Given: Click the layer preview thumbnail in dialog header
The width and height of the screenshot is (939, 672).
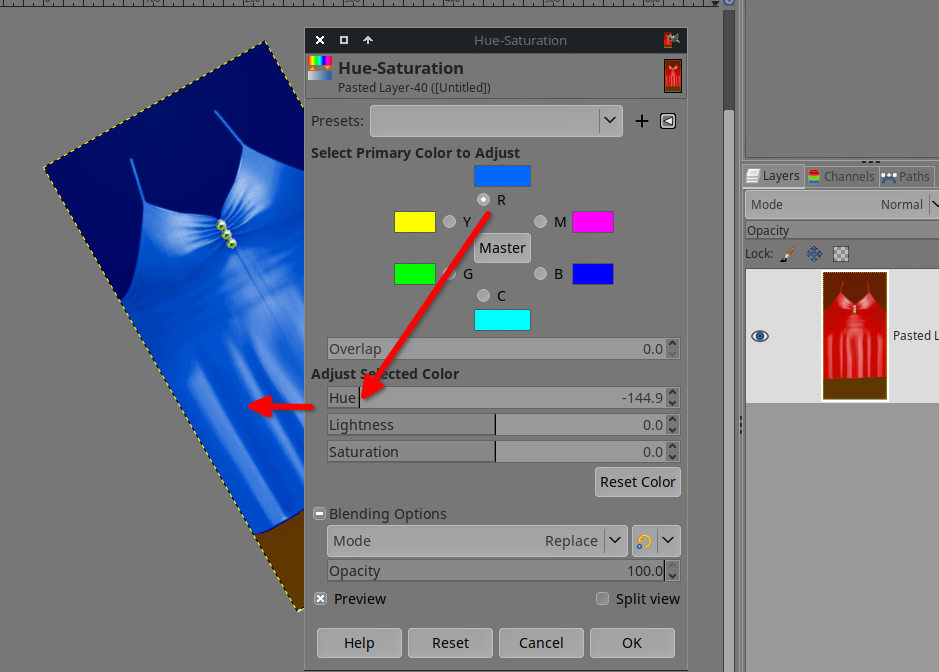Looking at the screenshot, I should (x=673, y=76).
